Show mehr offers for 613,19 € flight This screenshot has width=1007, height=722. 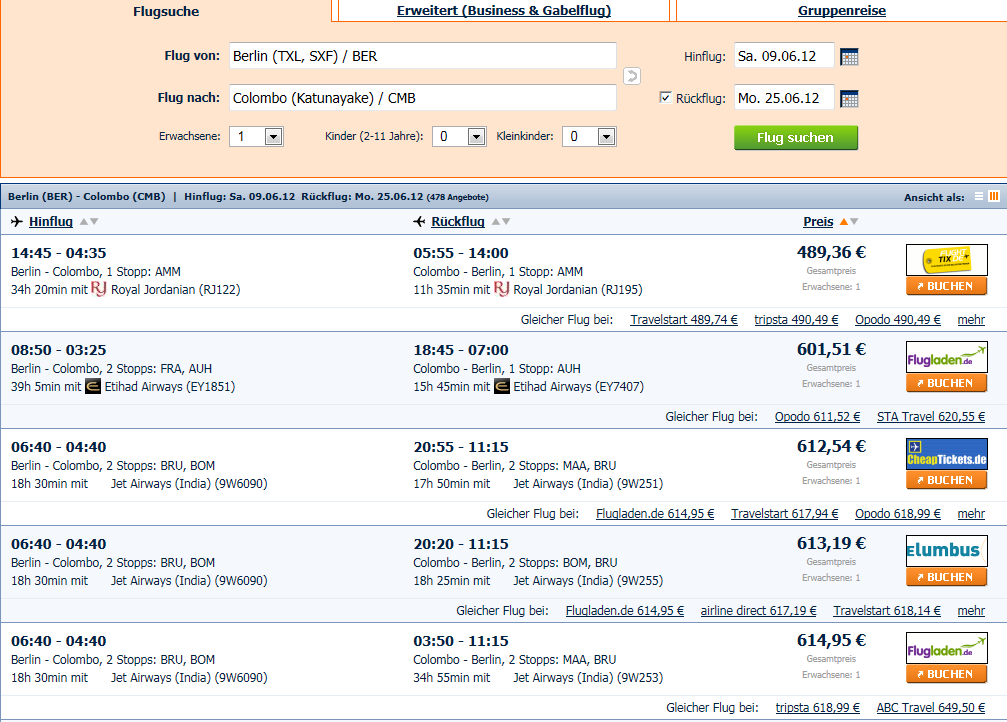click(x=971, y=610)
